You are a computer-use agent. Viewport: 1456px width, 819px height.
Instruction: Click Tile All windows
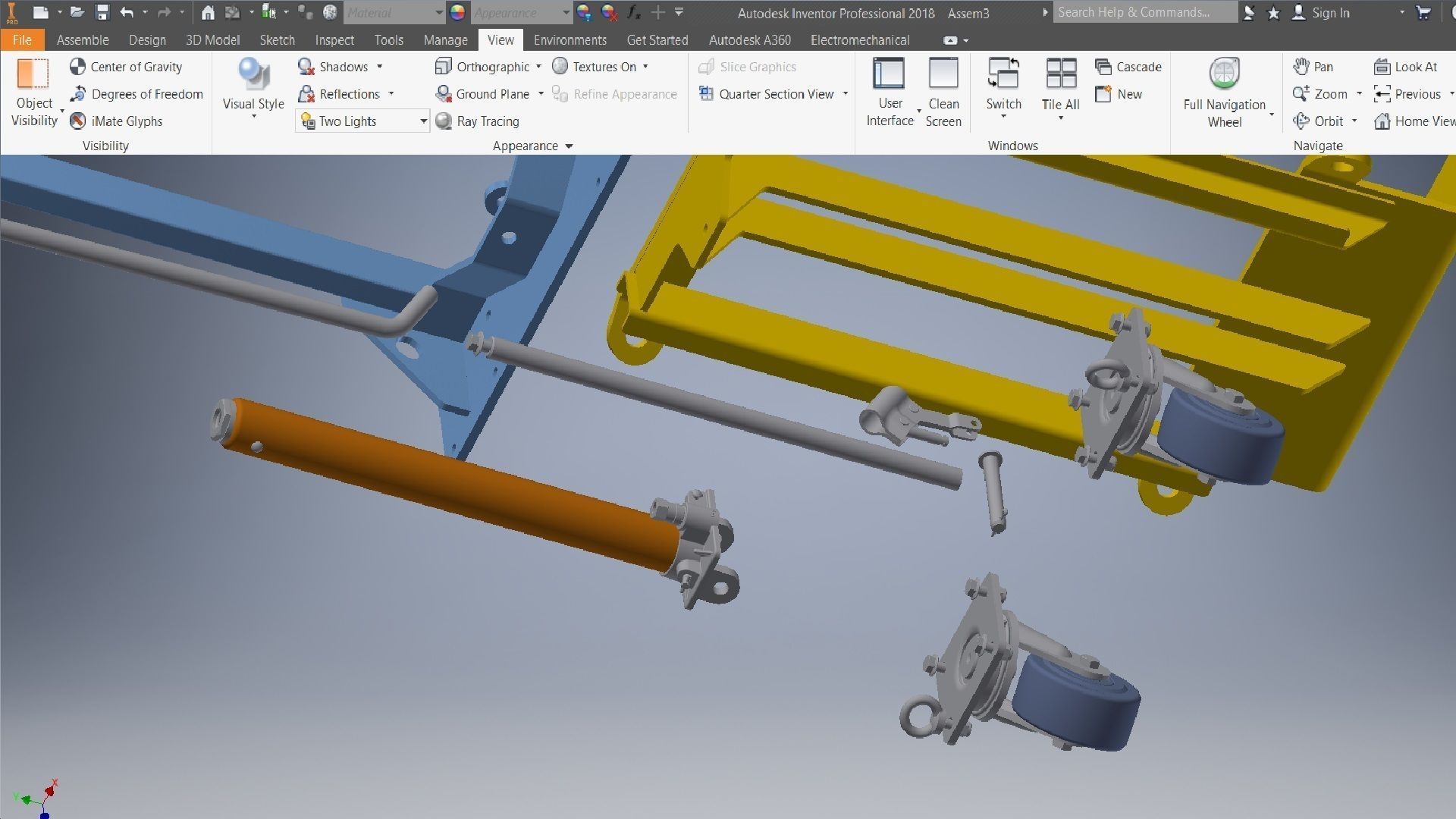pos(1061,88)
